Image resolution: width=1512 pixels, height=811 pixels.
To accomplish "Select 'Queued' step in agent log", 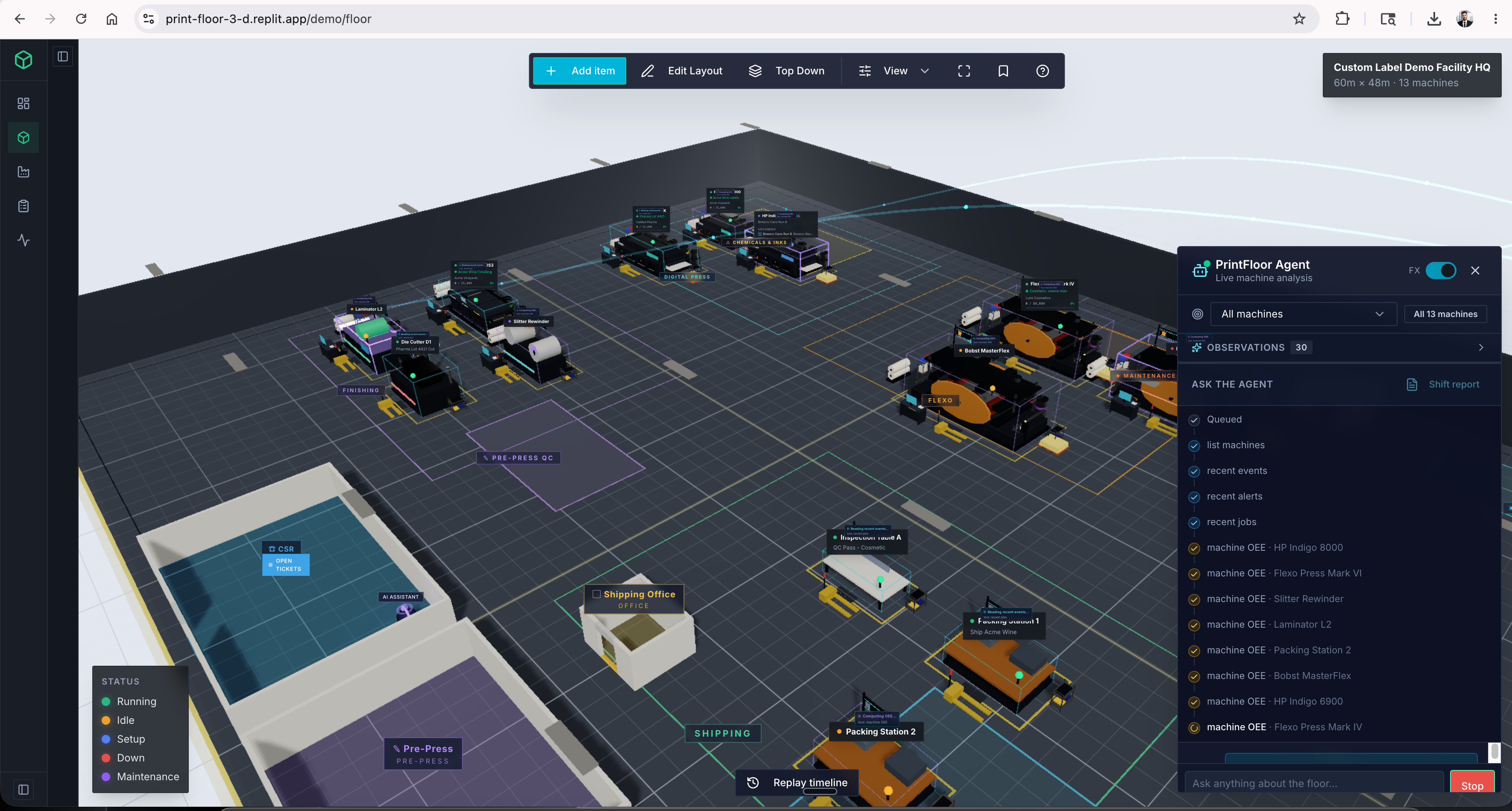I will point(1224,419).
